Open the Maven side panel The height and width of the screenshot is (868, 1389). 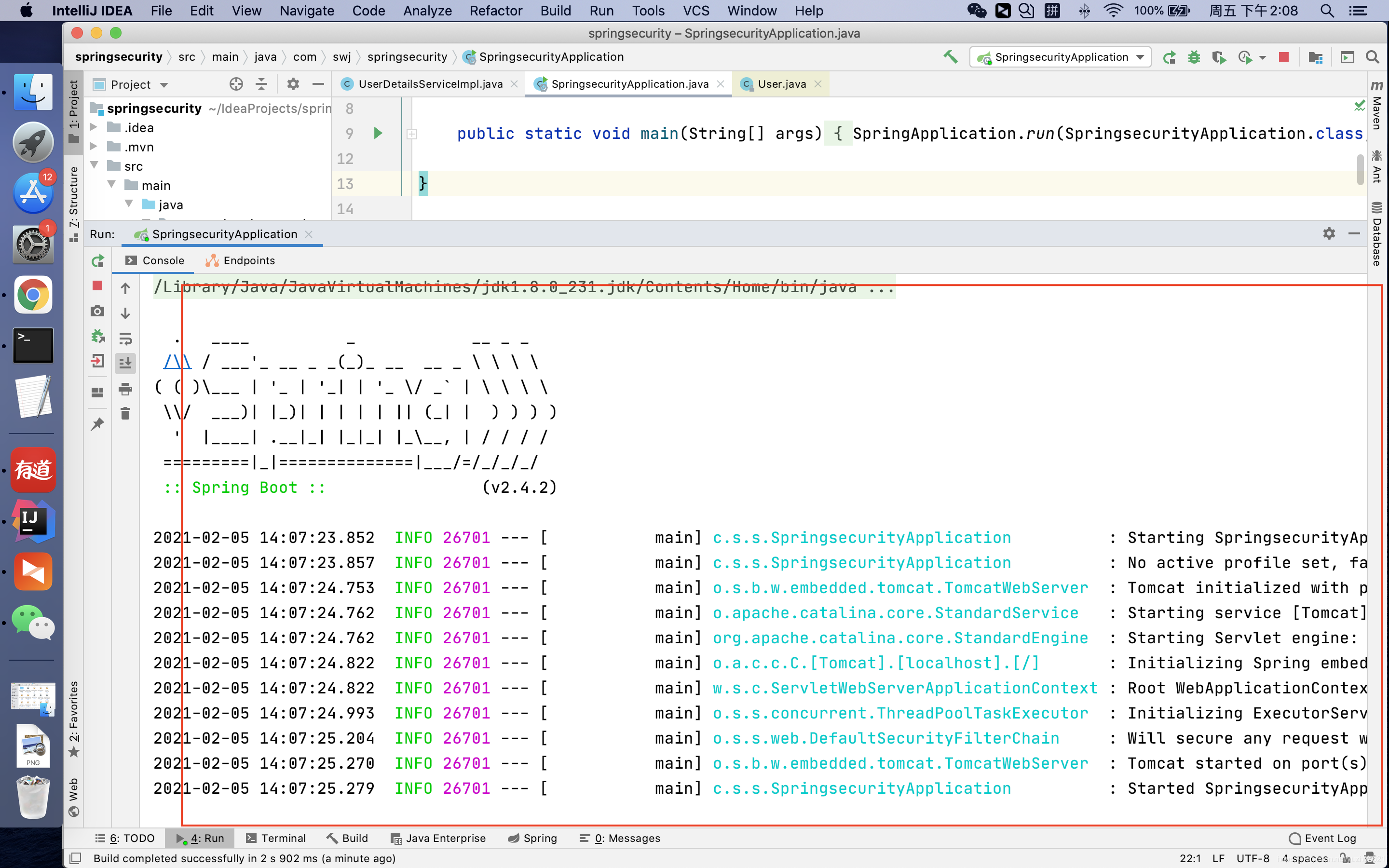[x=1377, y=105]
